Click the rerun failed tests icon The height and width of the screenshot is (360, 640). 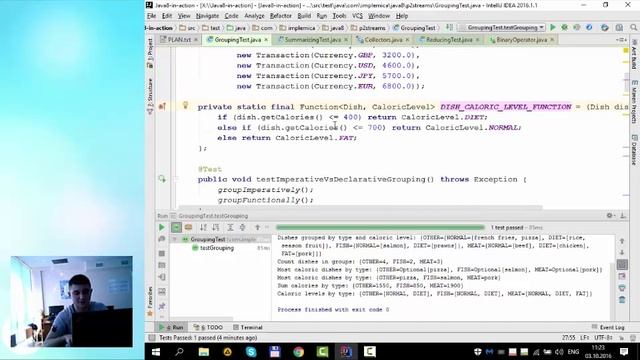click(162, 239)
